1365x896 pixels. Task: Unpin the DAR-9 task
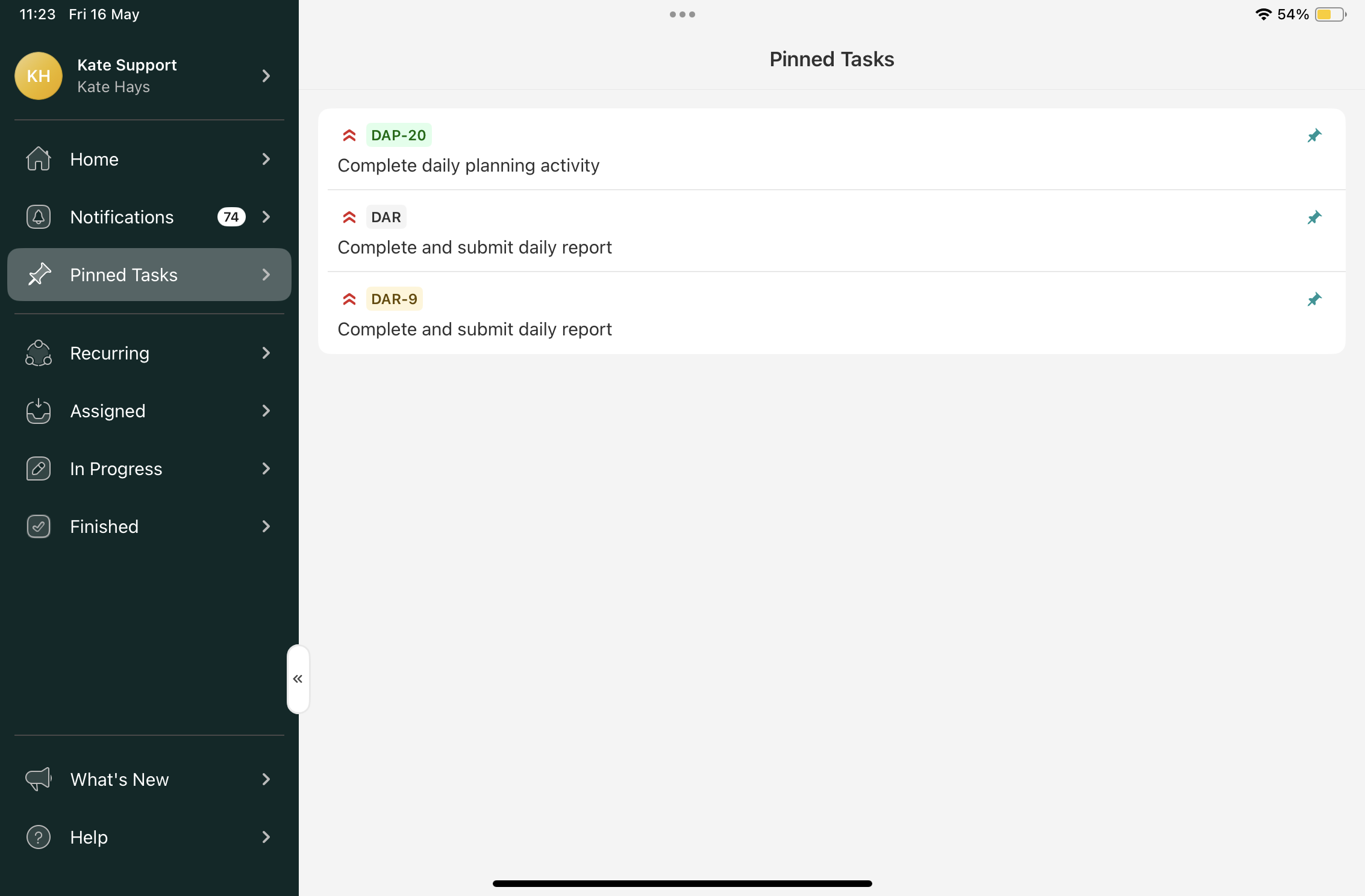1314,299
